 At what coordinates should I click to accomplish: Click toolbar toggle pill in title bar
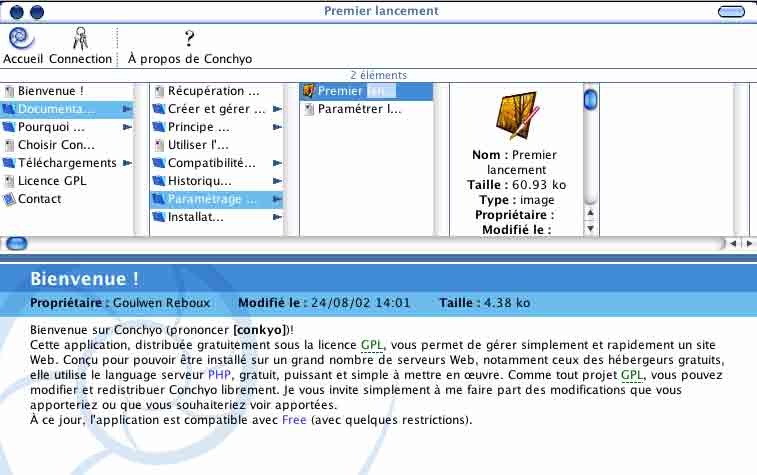[x=731, y=12]
